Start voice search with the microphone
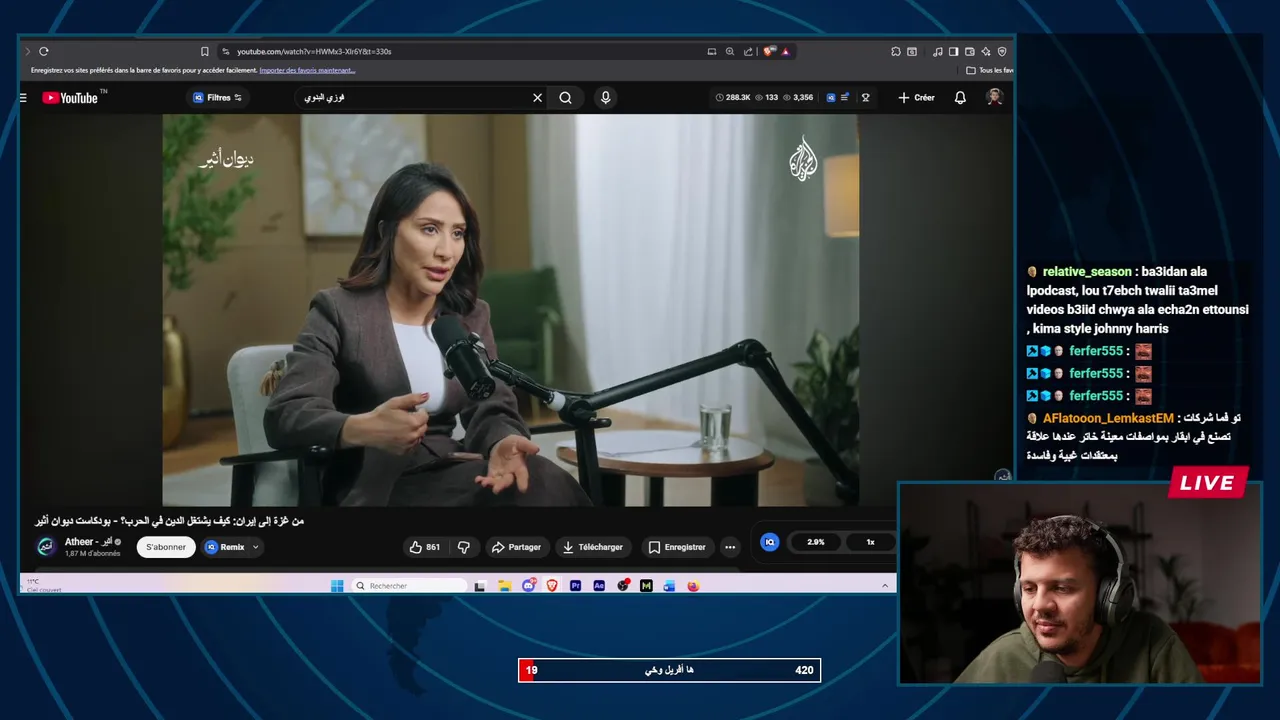 coord(605,97)
